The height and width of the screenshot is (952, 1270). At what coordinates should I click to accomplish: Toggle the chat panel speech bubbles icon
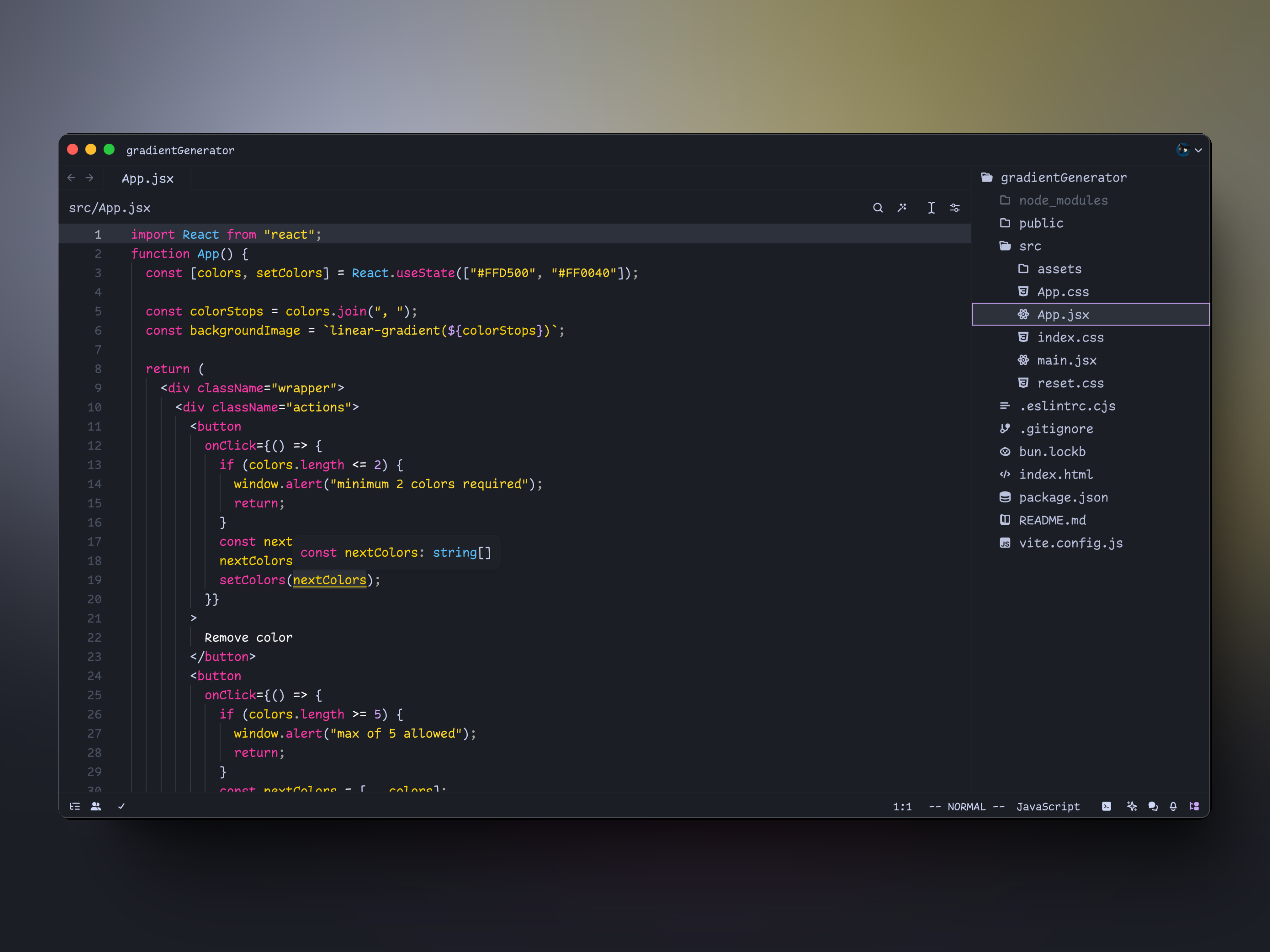coord(1153,806)
